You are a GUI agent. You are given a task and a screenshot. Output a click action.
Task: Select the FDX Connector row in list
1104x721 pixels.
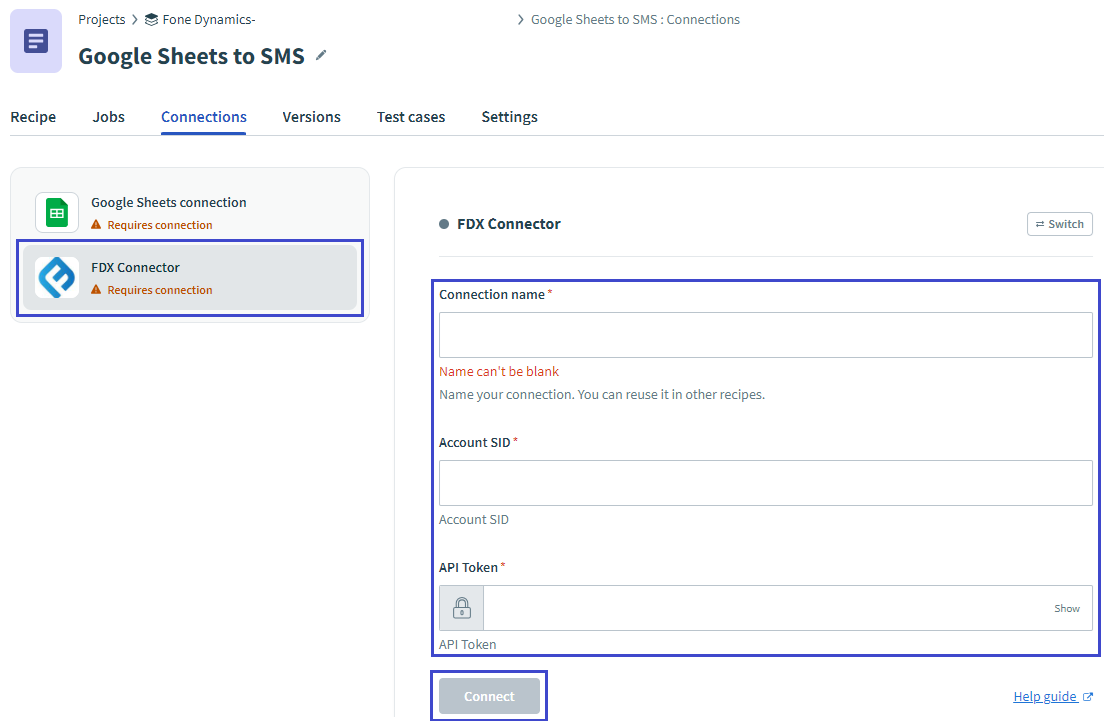point(190,277)
